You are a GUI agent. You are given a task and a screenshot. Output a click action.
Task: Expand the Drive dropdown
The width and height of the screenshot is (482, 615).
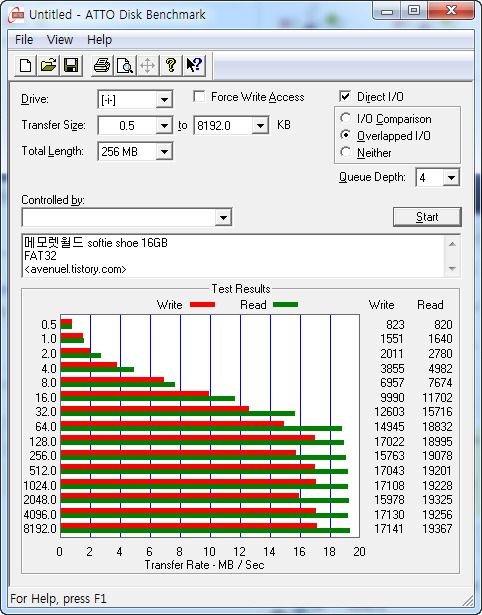(x=164, y=100)
